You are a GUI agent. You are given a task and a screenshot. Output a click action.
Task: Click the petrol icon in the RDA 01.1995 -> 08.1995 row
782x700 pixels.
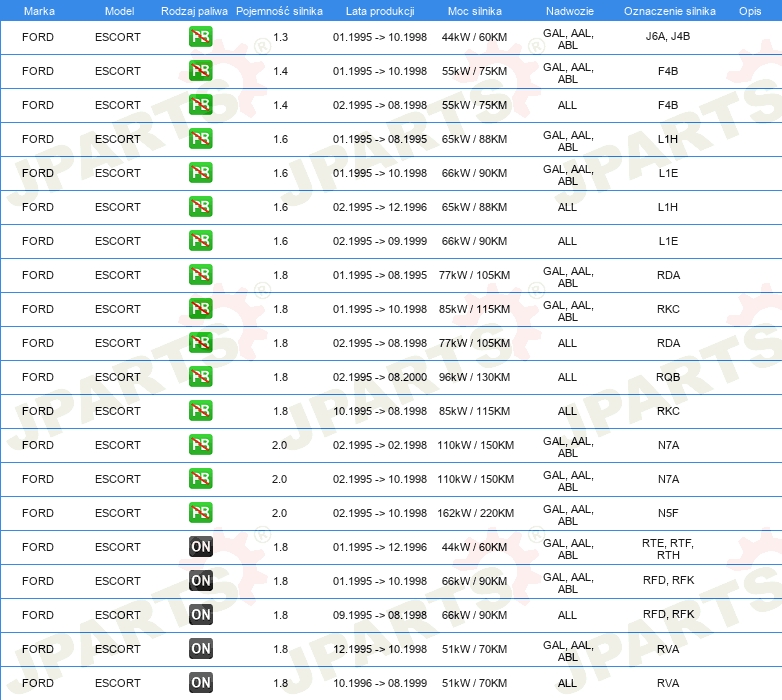200,275
